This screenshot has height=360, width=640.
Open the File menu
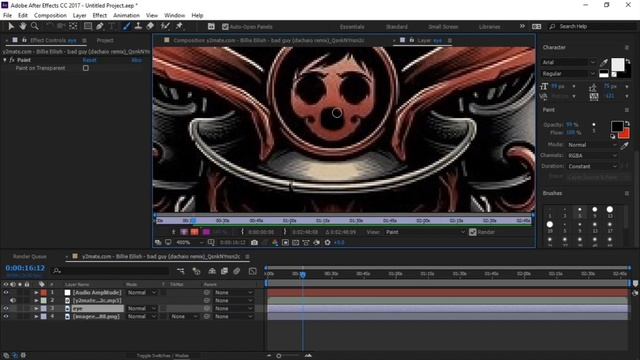7,16
